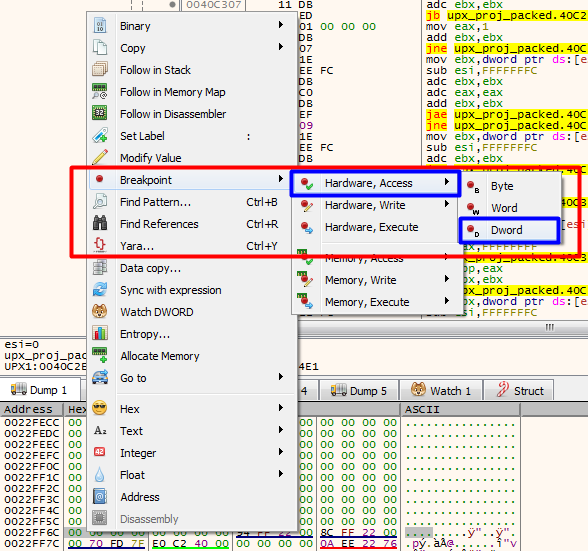Click the Find References binoculars icon

(100, 224)
